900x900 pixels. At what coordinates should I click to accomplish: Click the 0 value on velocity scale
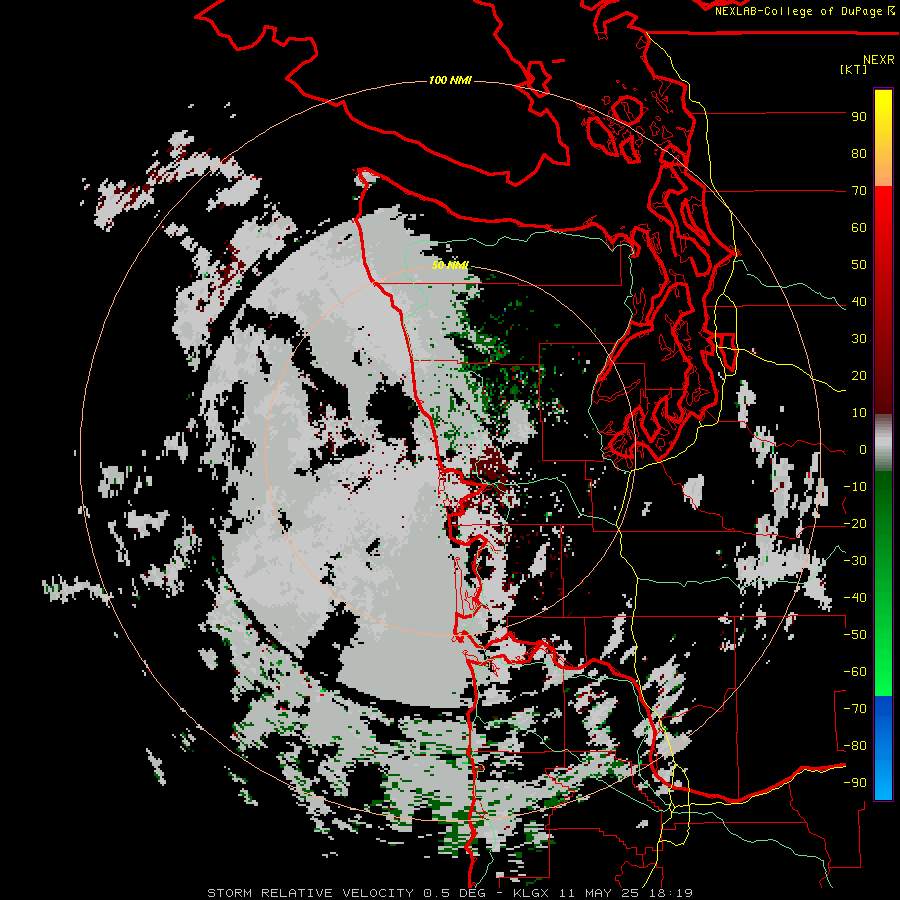tap(863, 450)
